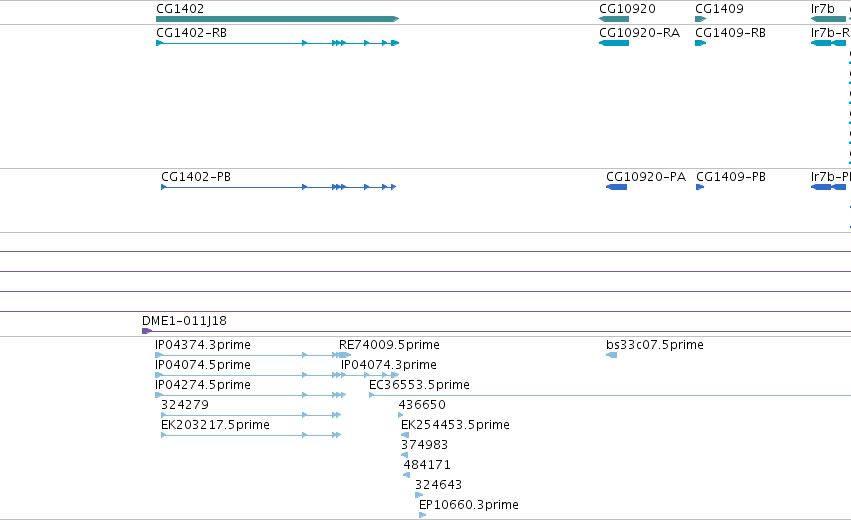
Task: Select the 324643 feature label
Action: 438,485
